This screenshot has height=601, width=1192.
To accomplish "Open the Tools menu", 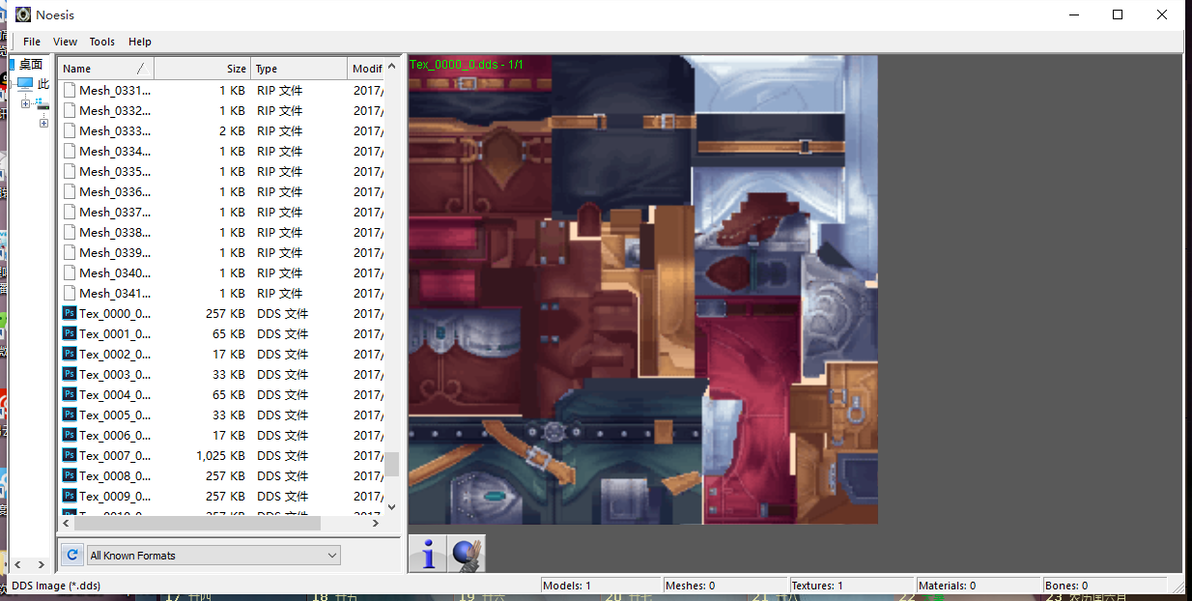I will coord(102,42).
